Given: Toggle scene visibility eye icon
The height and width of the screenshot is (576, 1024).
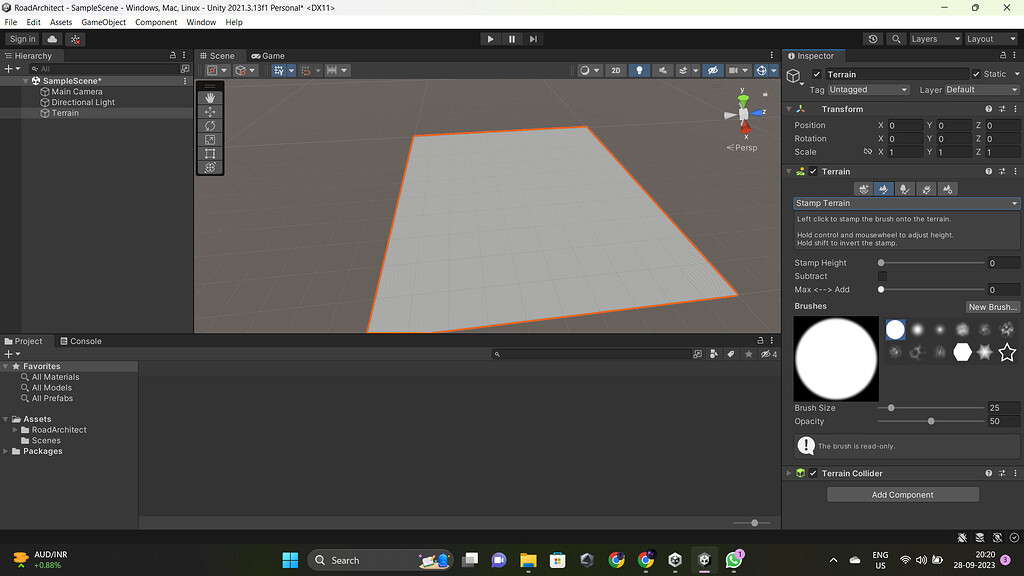Looking at the screenshot, I should point(713,70).
